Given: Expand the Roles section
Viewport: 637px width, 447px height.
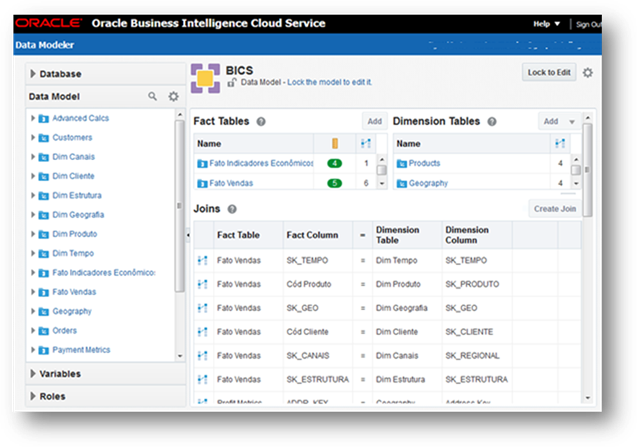Looking at the screenshot, I should [x=34, y=397].
